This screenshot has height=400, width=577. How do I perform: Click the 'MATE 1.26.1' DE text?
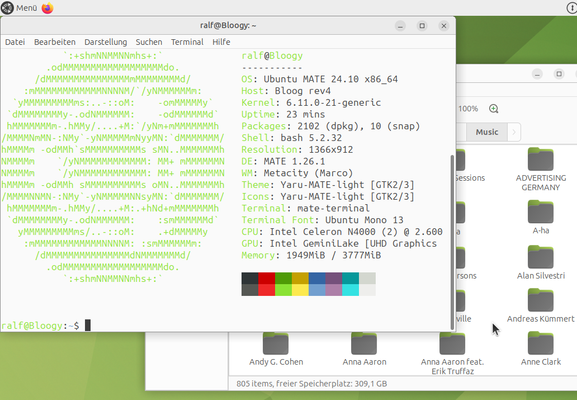[x=294, y=162]
